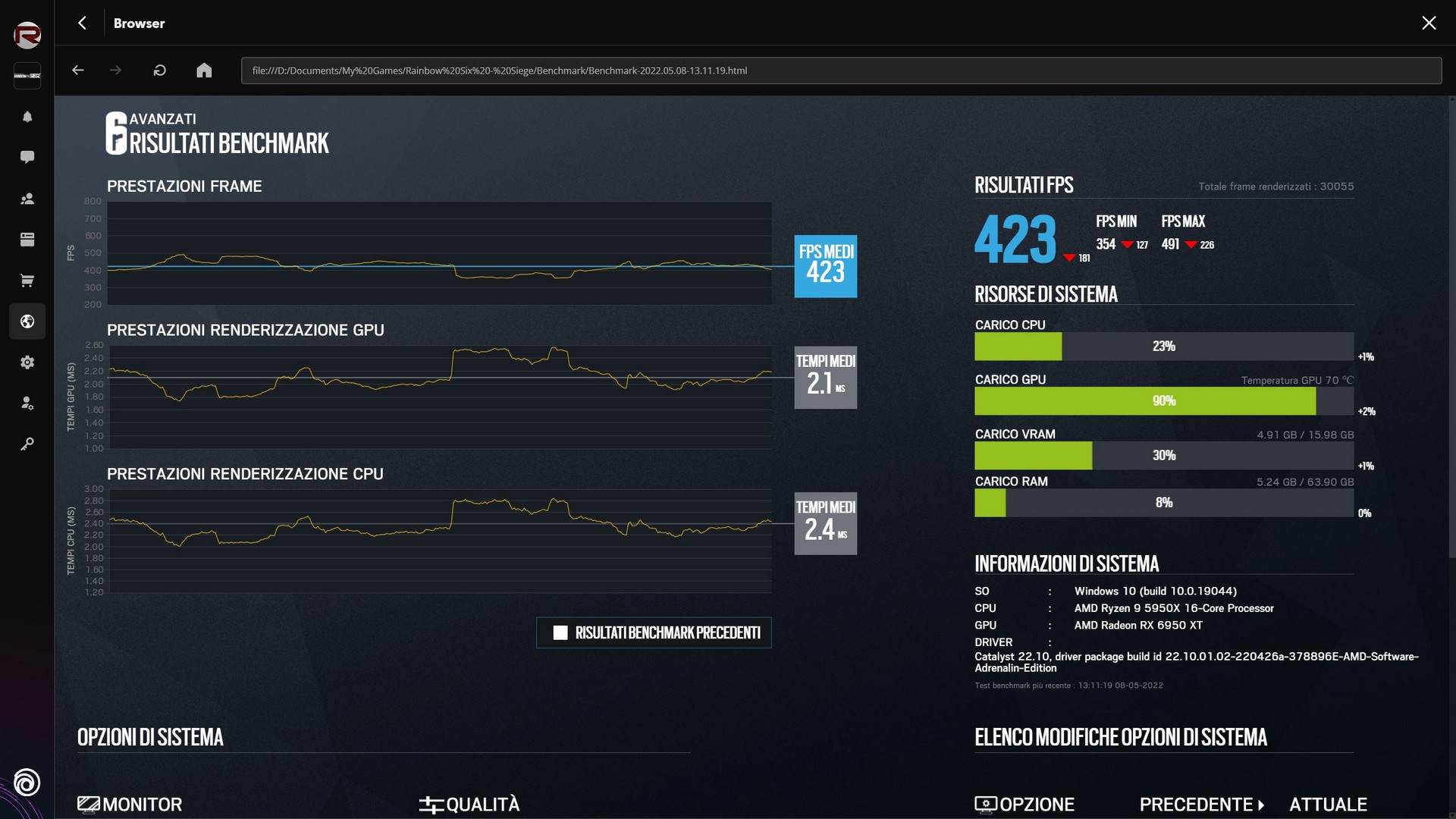The height and width of the screenshot is (819, 1456).
Task: Reload the benchmark page
Action: coord(159,71)
